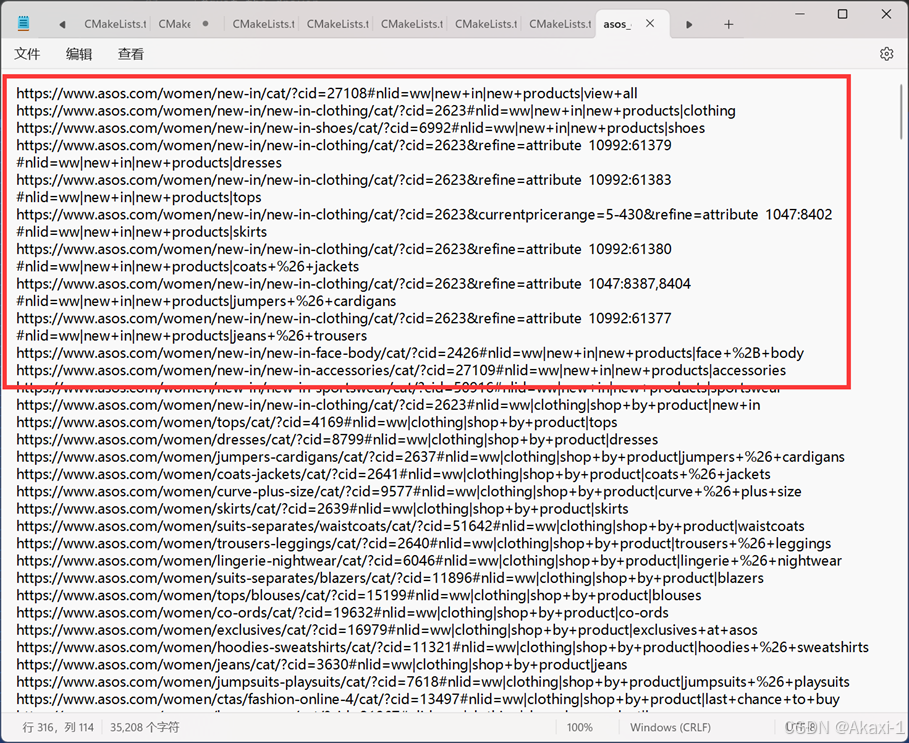Click the line '#nlid=ww|new+in|new+products|dresses'

click(x=149, y=163)
